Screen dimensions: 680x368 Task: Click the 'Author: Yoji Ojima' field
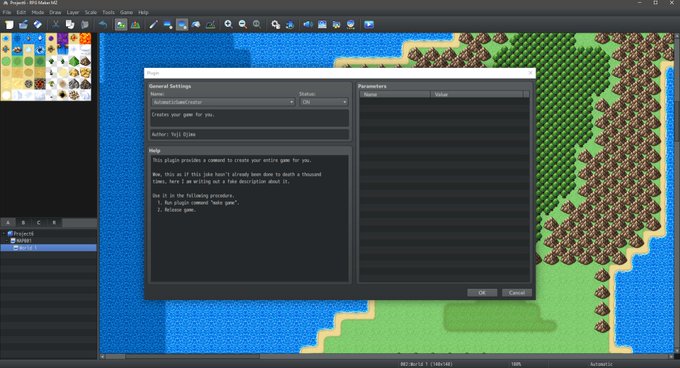tap(249, 134)
